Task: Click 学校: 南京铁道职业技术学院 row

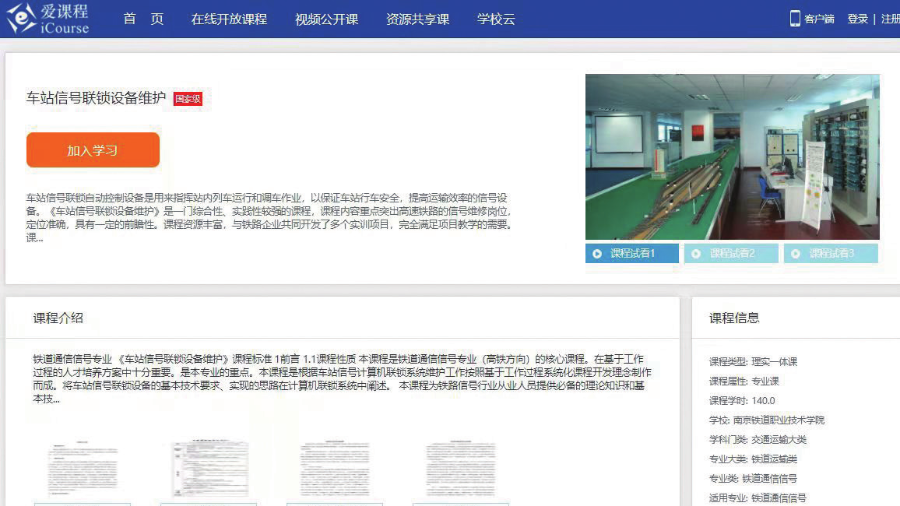Action: [x=767, y=420]
